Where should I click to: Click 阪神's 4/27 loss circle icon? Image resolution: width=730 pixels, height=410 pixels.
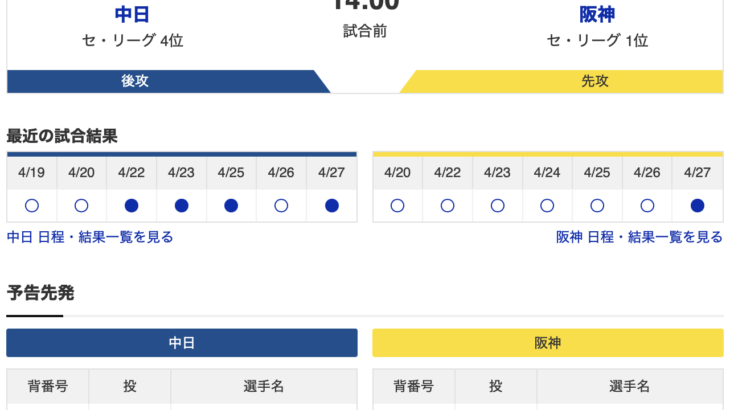click(x=697, y=206)
